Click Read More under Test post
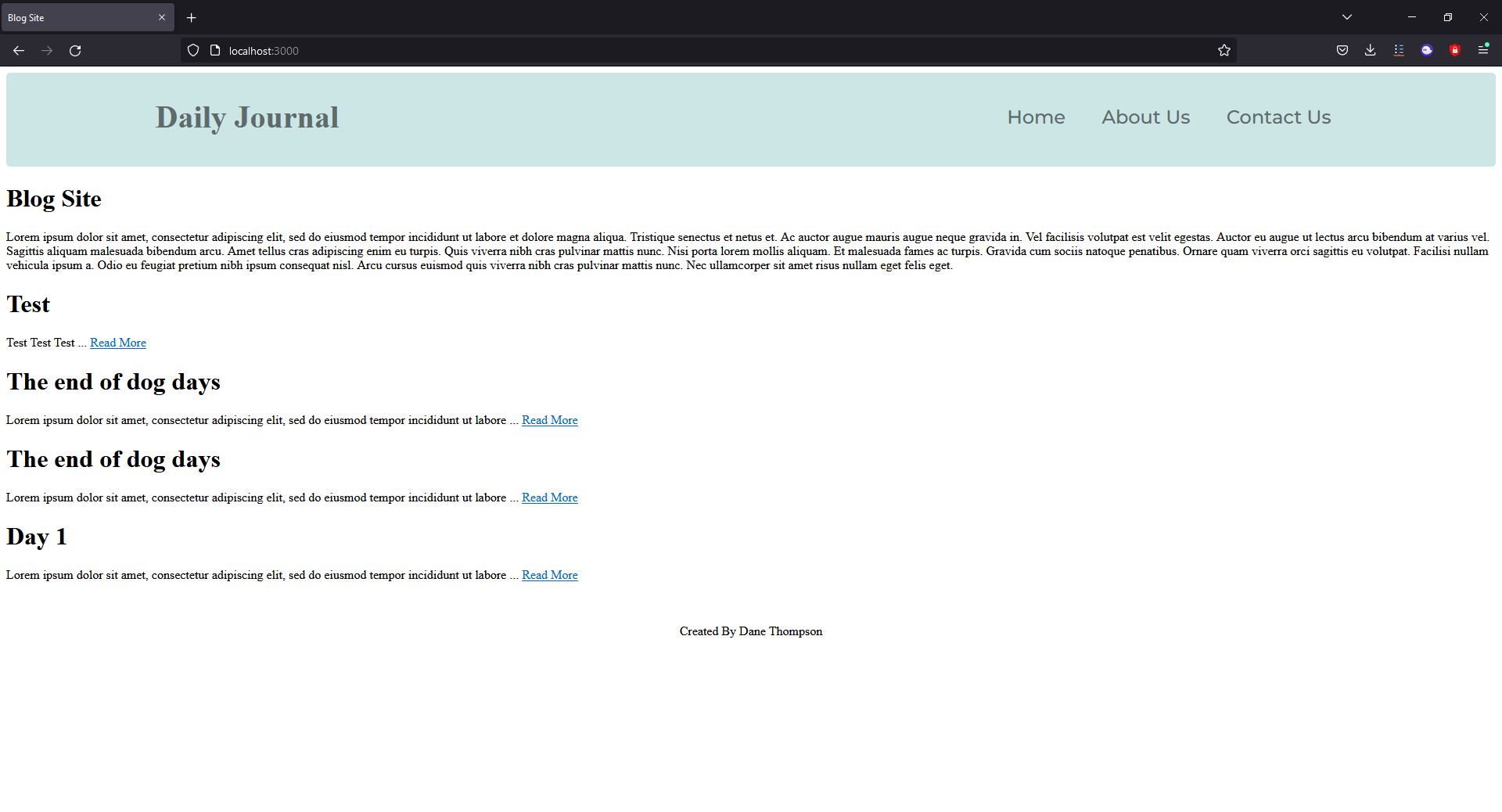The width and height of the screenshot is (1502, 812). click(x=118, y=343)
